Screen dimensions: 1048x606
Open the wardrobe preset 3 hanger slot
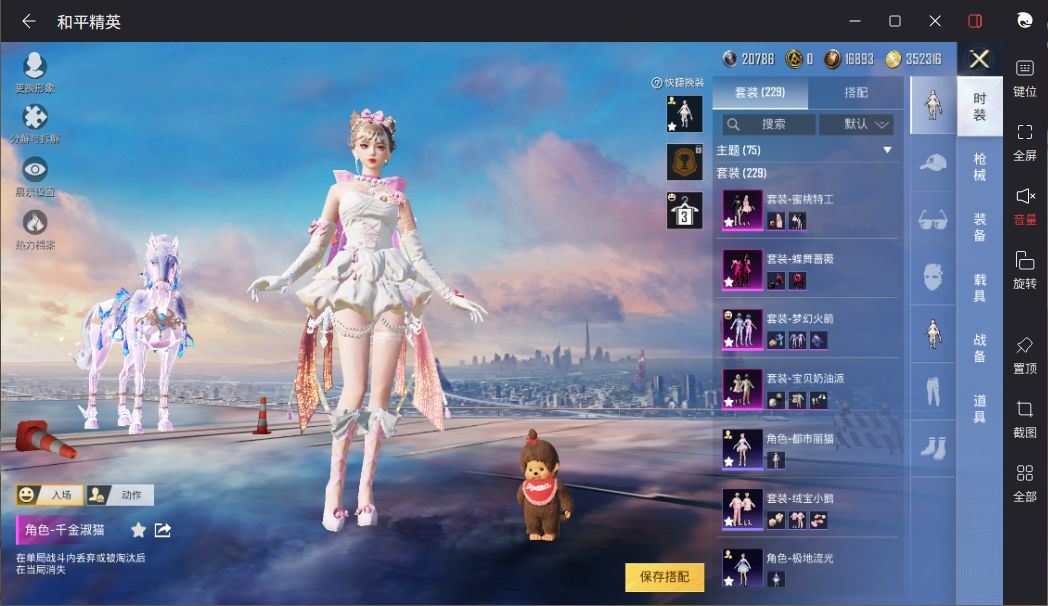tap(684, 211)
